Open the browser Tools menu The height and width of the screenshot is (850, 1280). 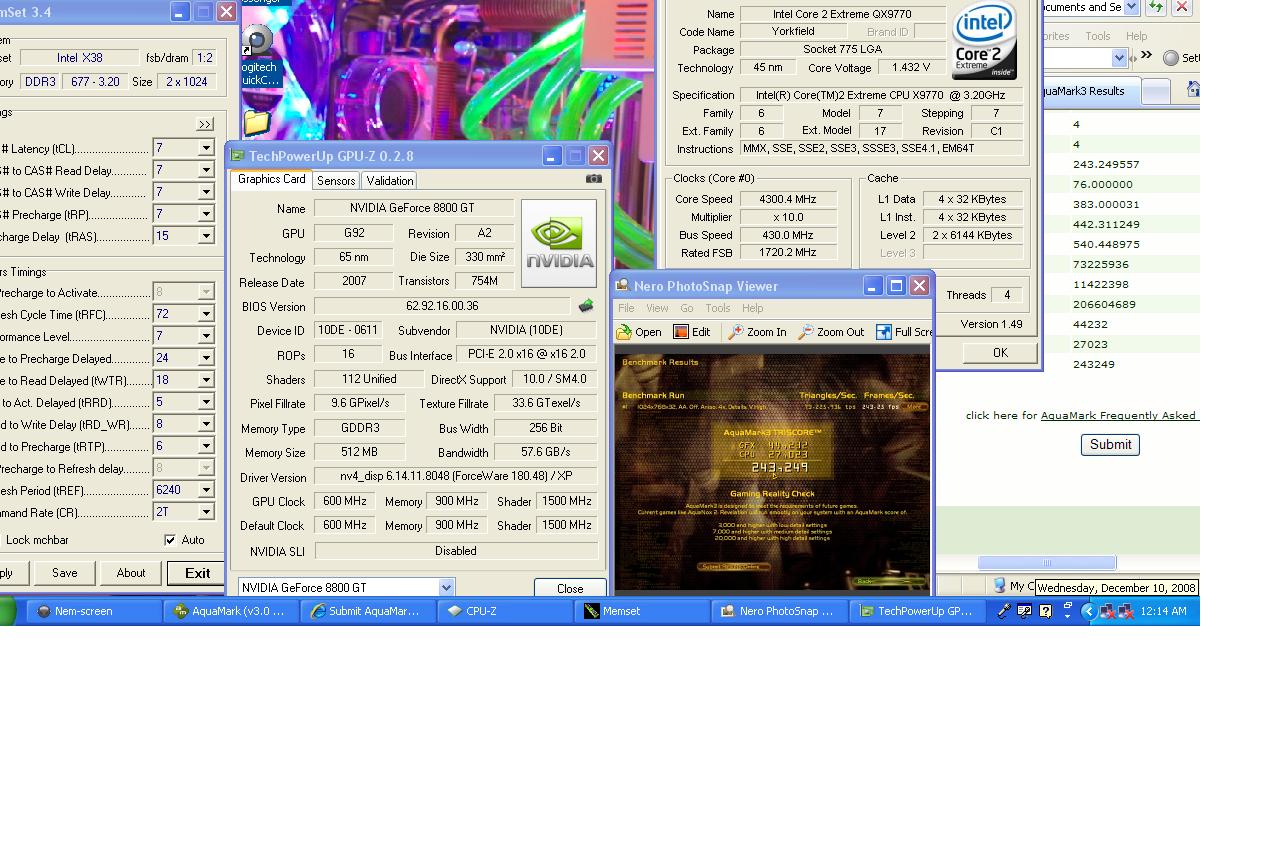click(1098, 36)
